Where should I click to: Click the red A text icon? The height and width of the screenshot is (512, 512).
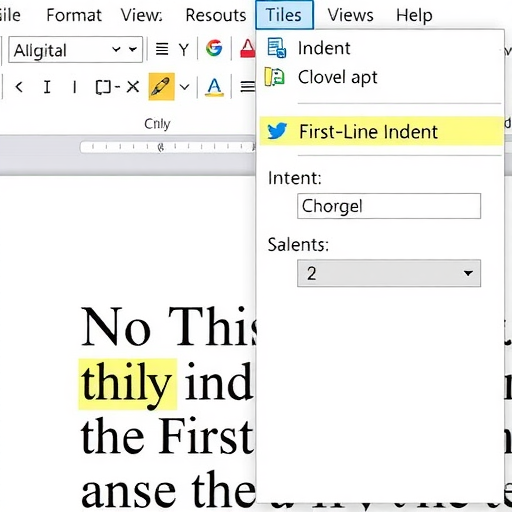tap(248, 49)
